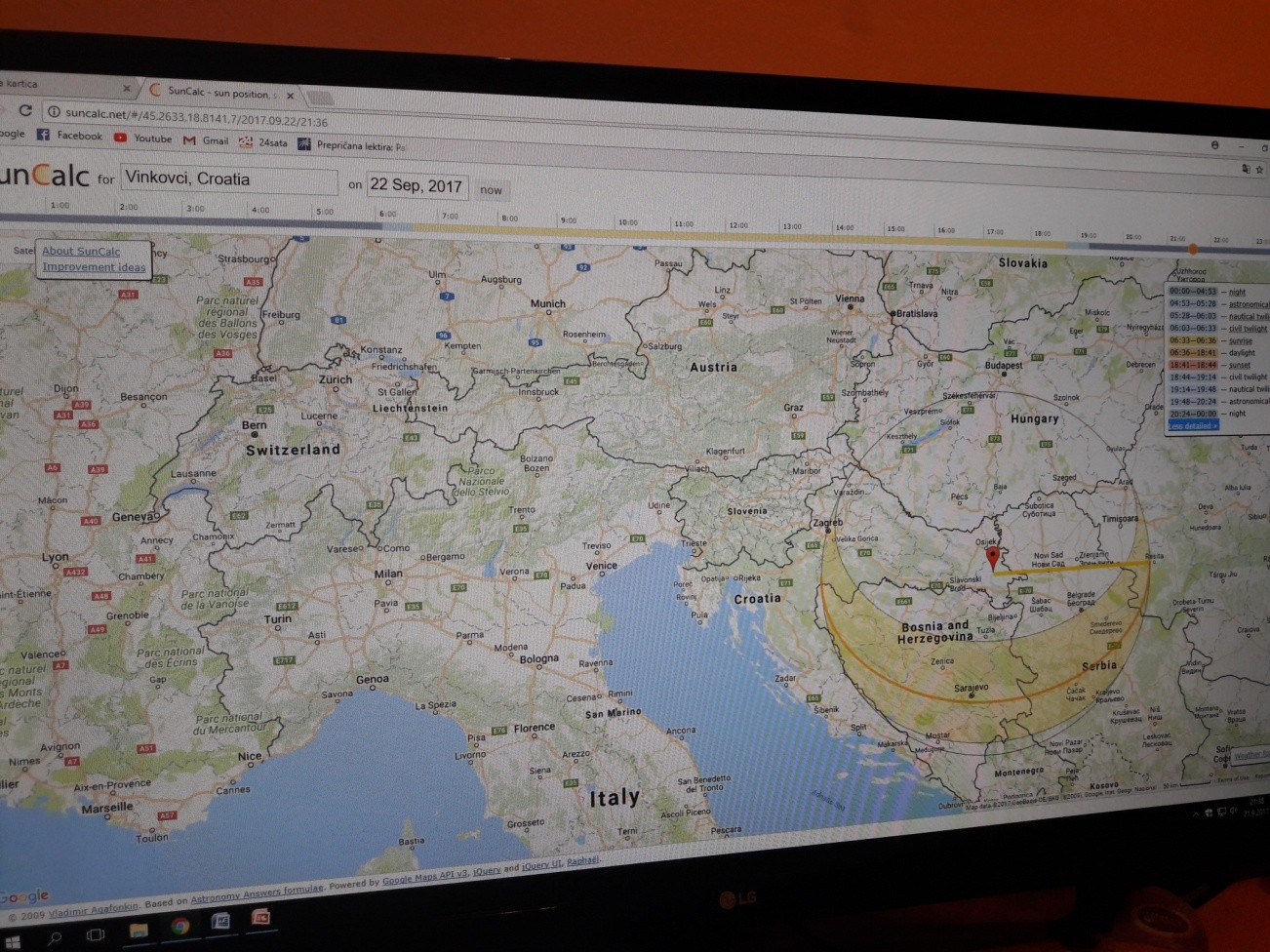This screenshot has height=952, width=1270.
Task: Open the jQuery UI footer link
Action: pyautogui.click(x=542, y=865)
